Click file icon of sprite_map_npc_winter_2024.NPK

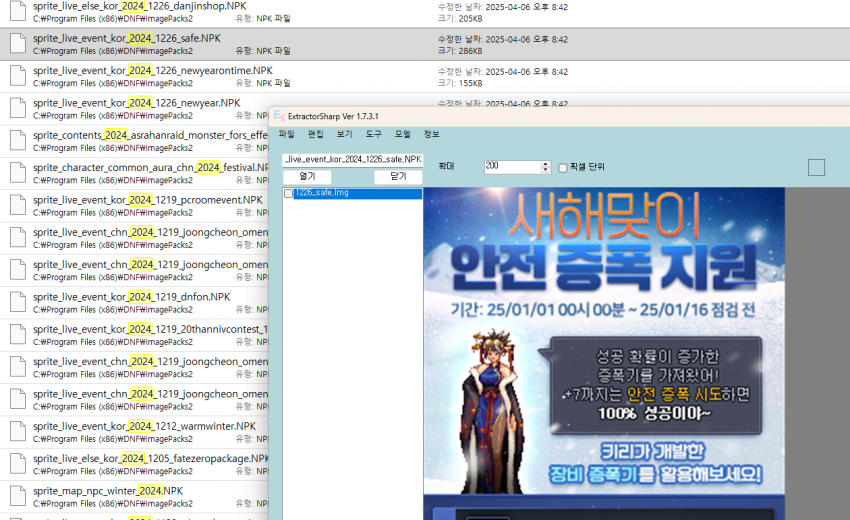point(17,496)
